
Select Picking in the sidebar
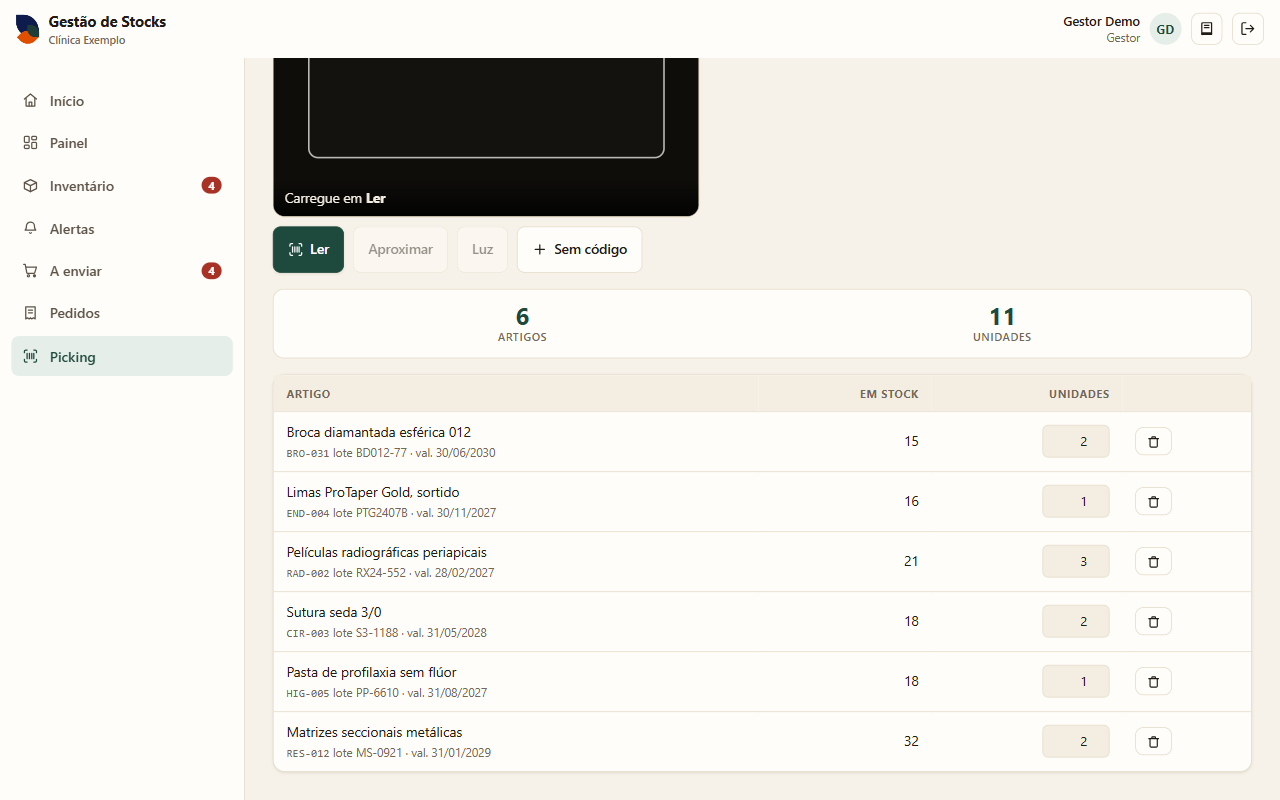click(122, 356)
